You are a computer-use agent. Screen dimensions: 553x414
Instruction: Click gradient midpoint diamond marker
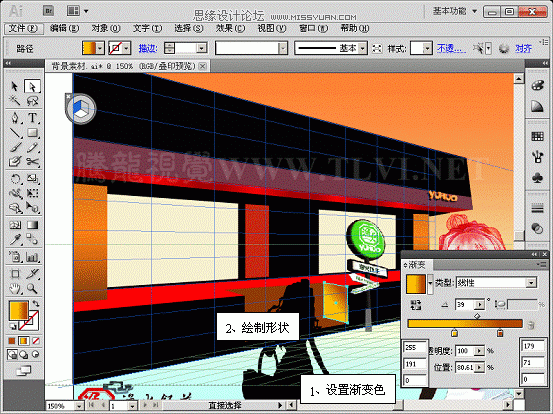point(477,316)
